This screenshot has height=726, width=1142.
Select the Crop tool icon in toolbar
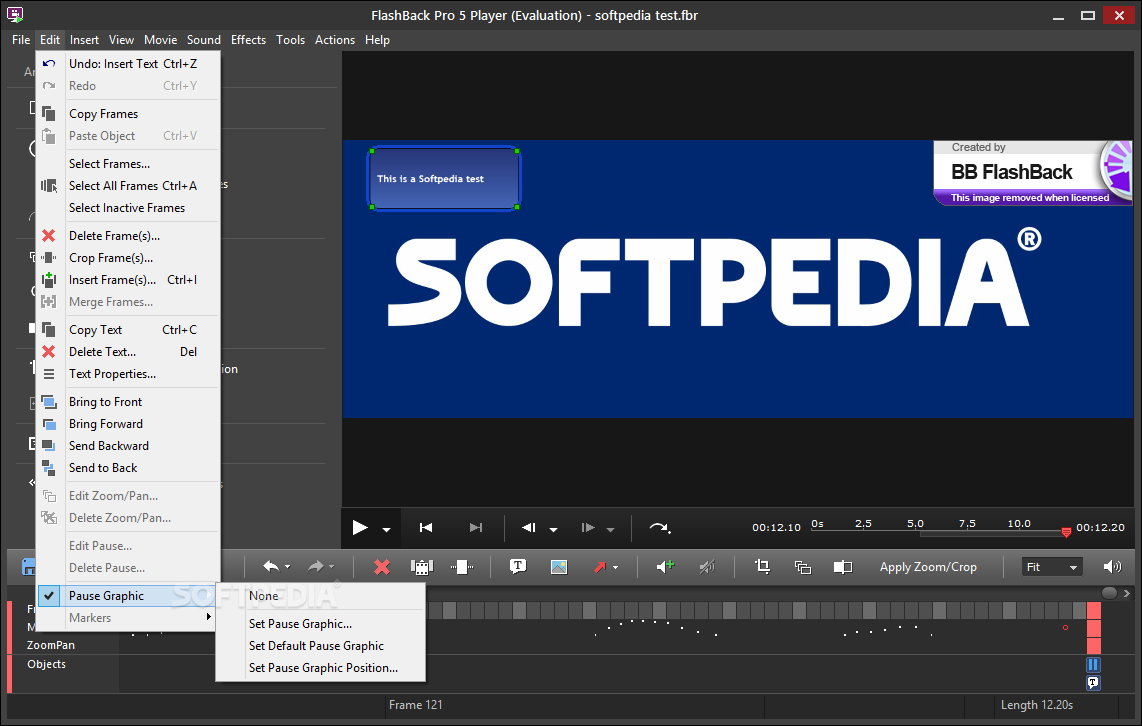coord(762,567)
